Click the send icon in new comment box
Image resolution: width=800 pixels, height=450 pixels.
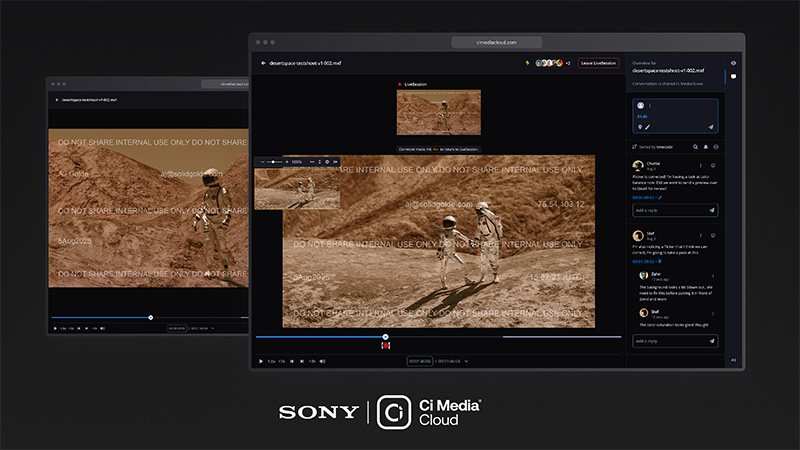(711, 127)
